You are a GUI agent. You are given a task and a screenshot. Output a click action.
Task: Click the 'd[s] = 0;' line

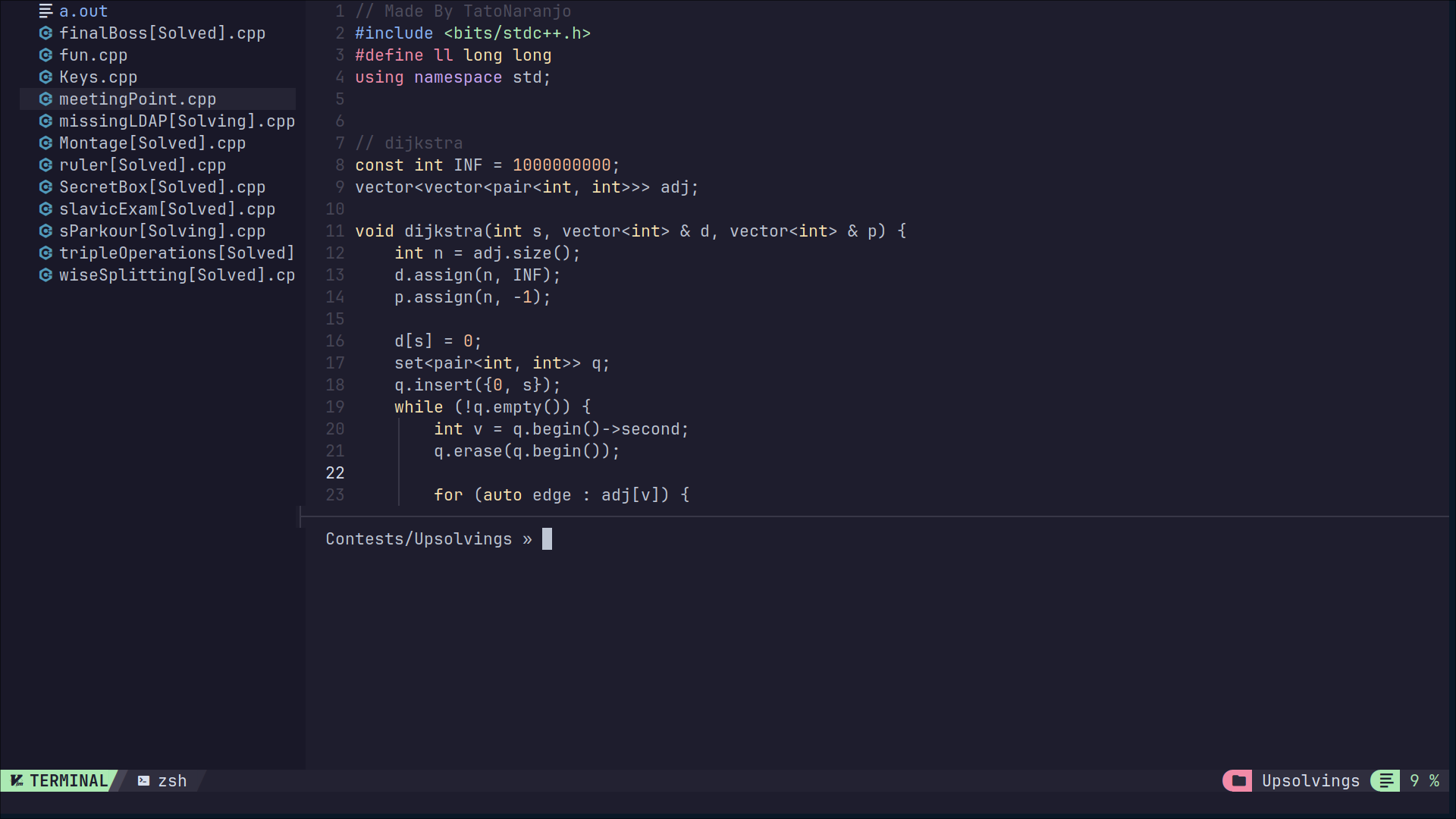coord(438,341)
